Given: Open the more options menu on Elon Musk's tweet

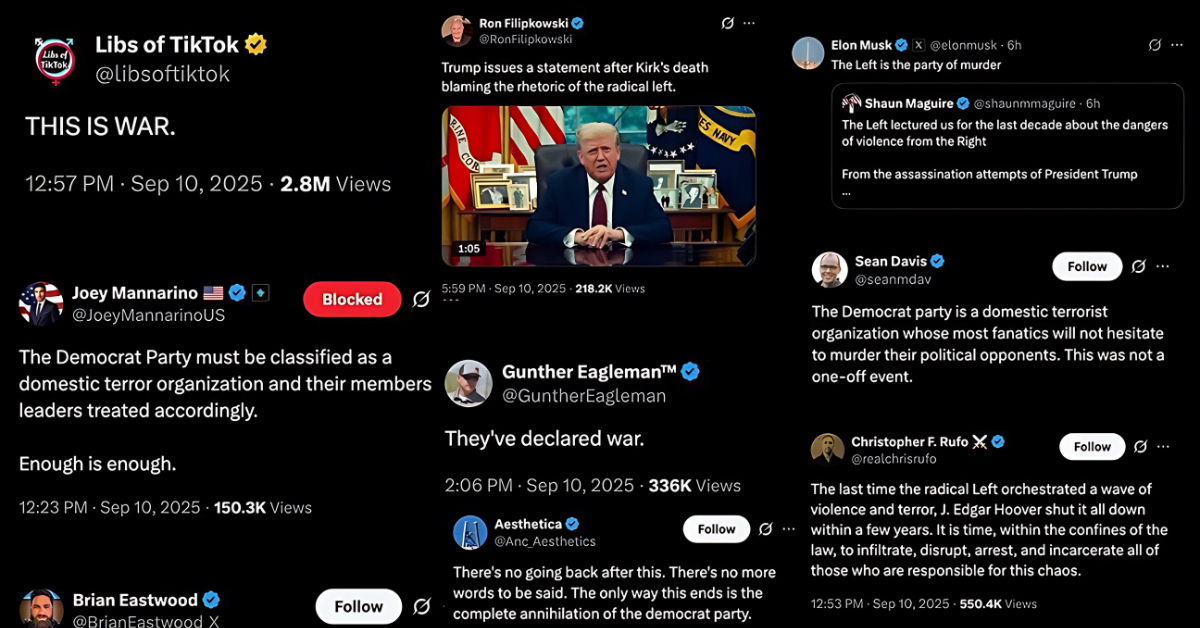Looking at the screenshot, I should click(1177, 45).
